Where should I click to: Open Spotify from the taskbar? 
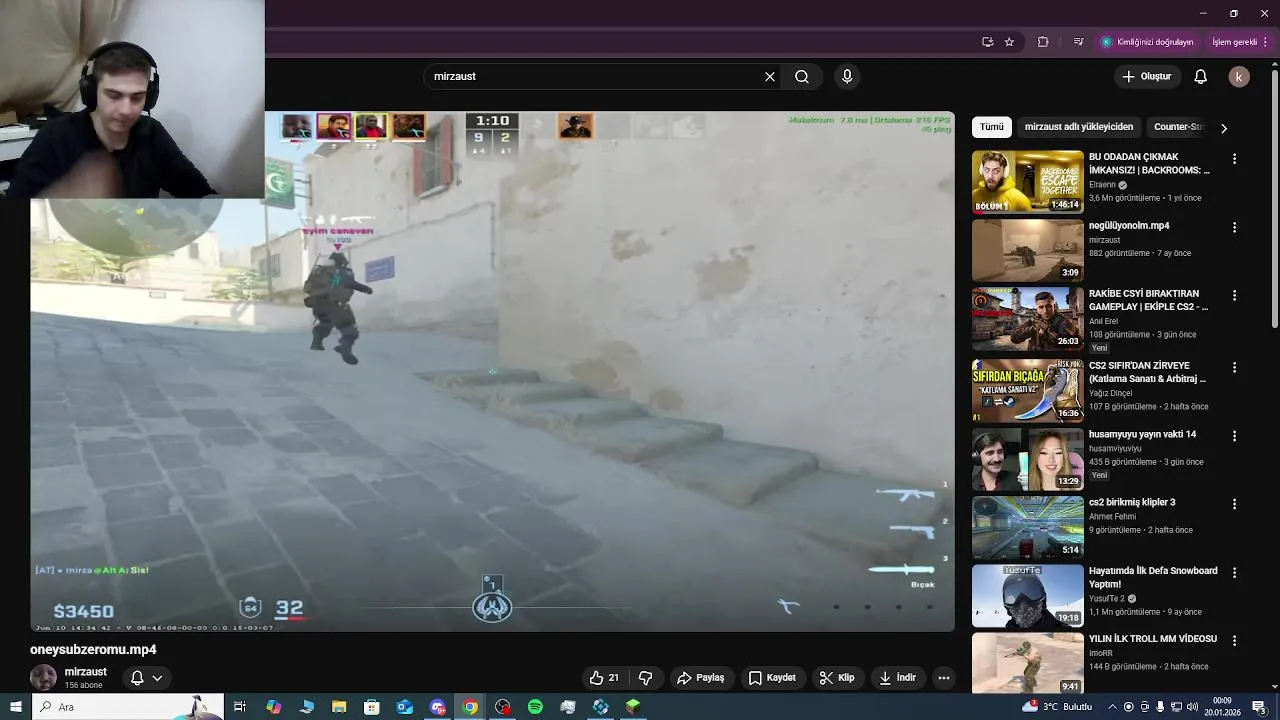(536, 707)
